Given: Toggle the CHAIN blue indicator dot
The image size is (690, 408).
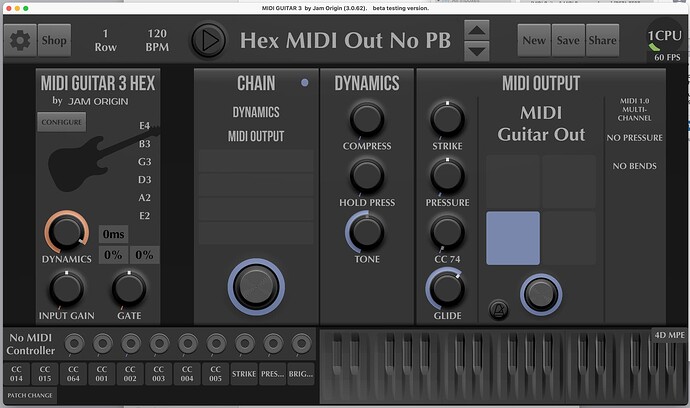Looking at the screenshot, I should click(x=305, y=83).
